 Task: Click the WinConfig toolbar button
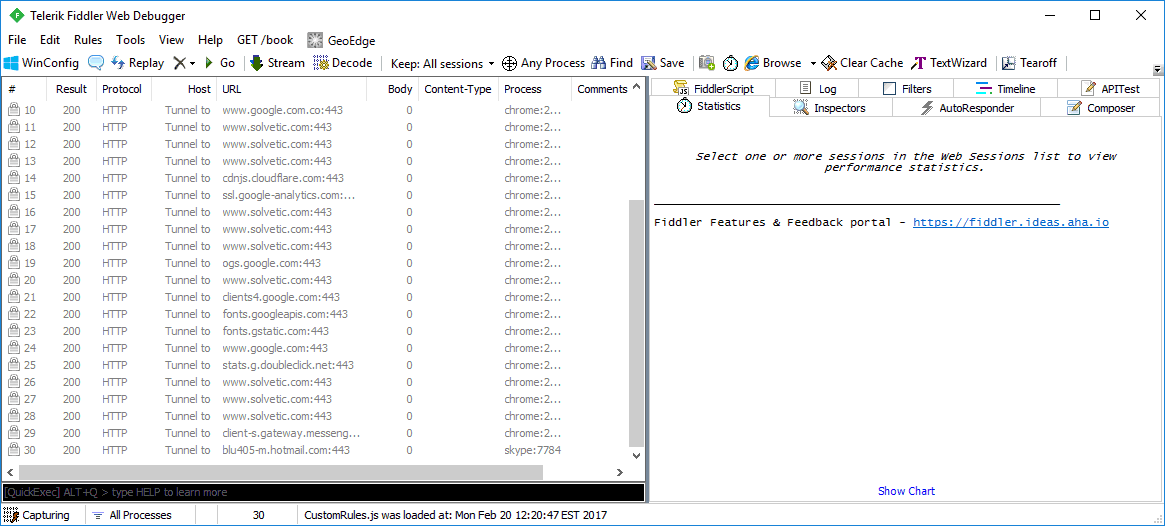pyautogui.click(x=42, y=63)
